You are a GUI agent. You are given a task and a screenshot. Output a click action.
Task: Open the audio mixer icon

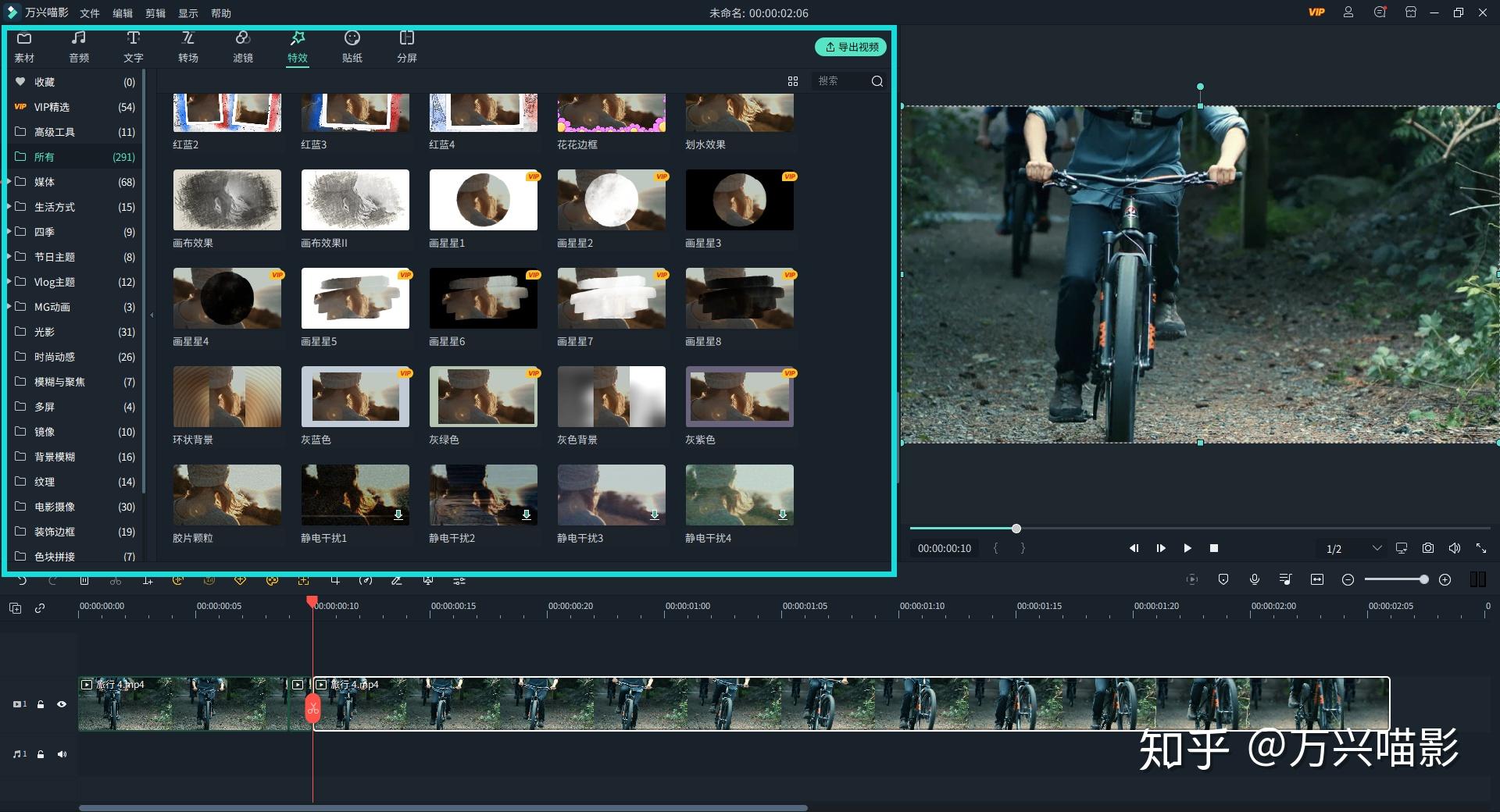click(1286, 579)
